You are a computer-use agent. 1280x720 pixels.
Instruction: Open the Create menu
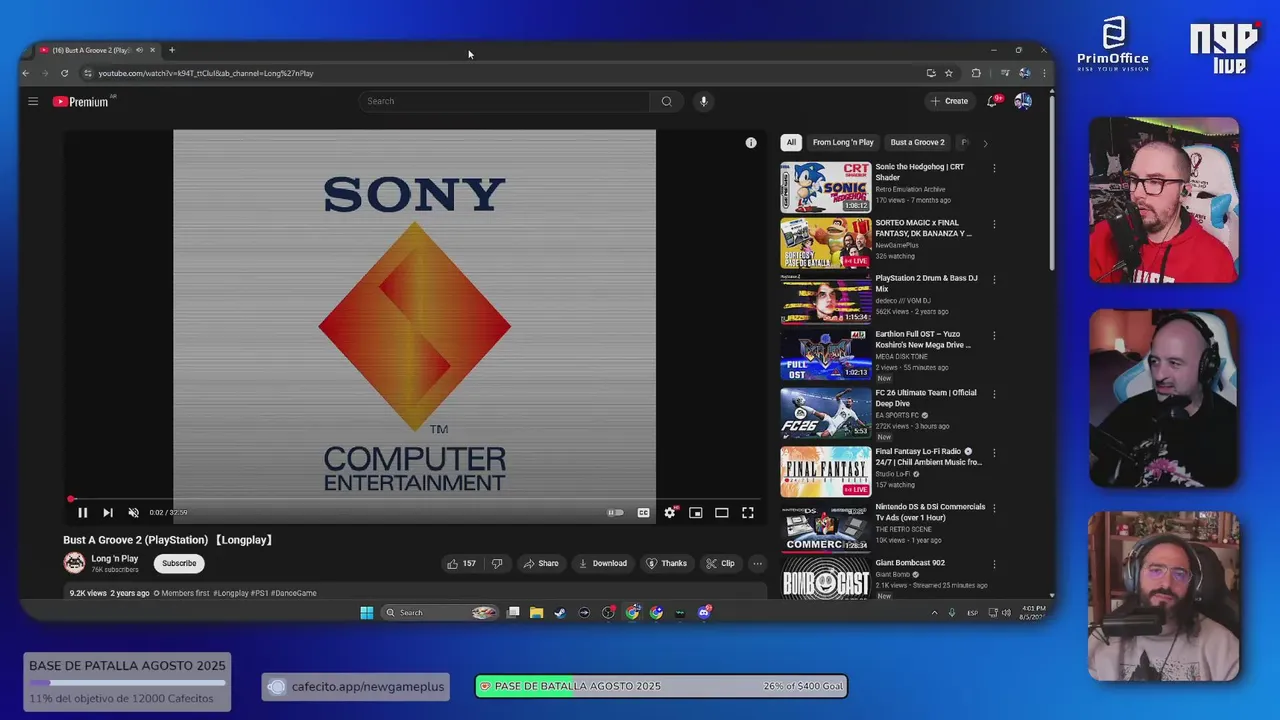[949, 101]
